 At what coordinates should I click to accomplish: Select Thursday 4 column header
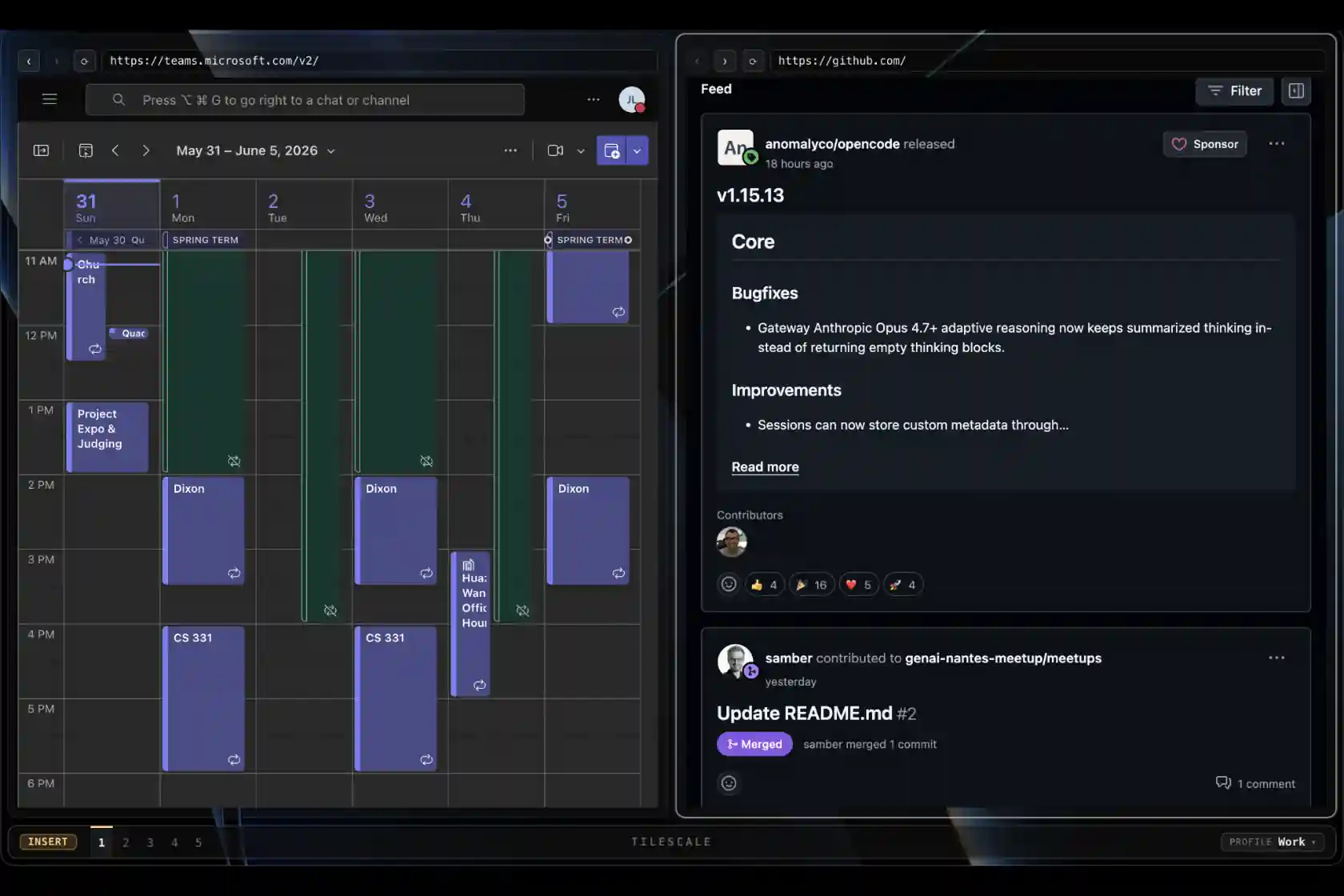496,206
